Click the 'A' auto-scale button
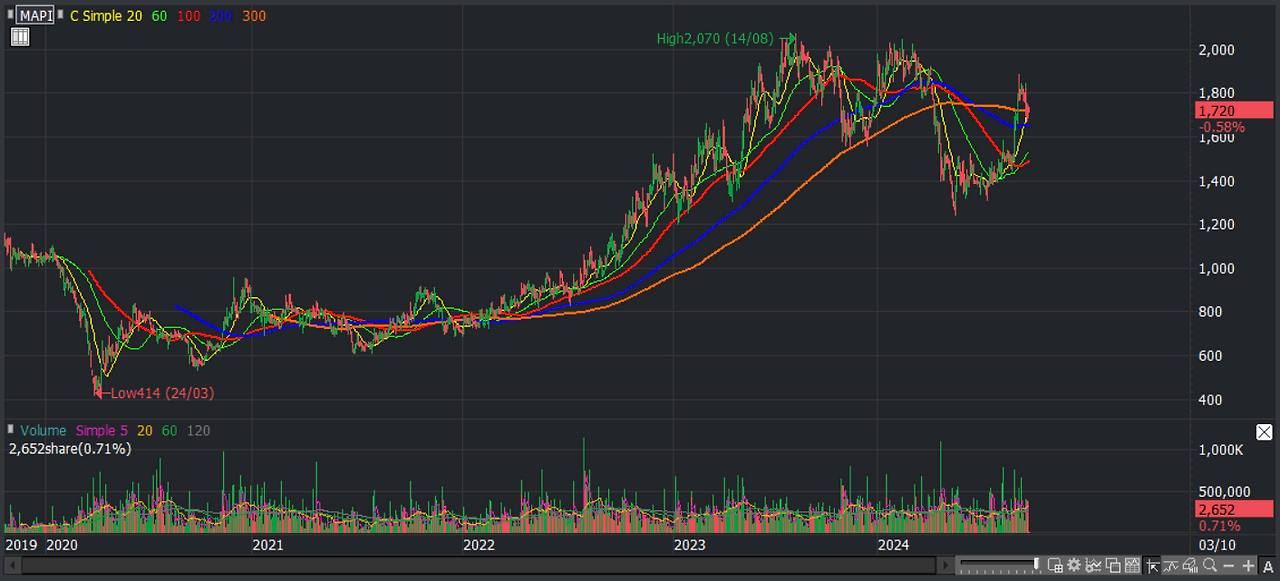1280x581 pixels. 1268,566
